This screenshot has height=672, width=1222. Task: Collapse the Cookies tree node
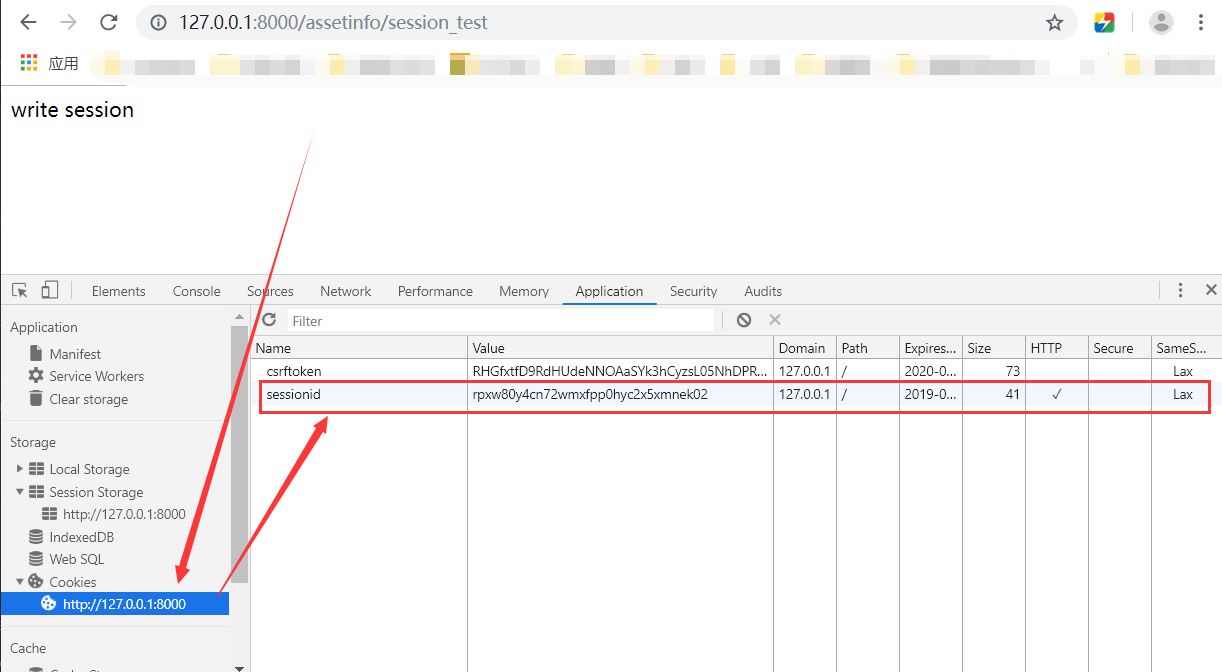[20, 582]
